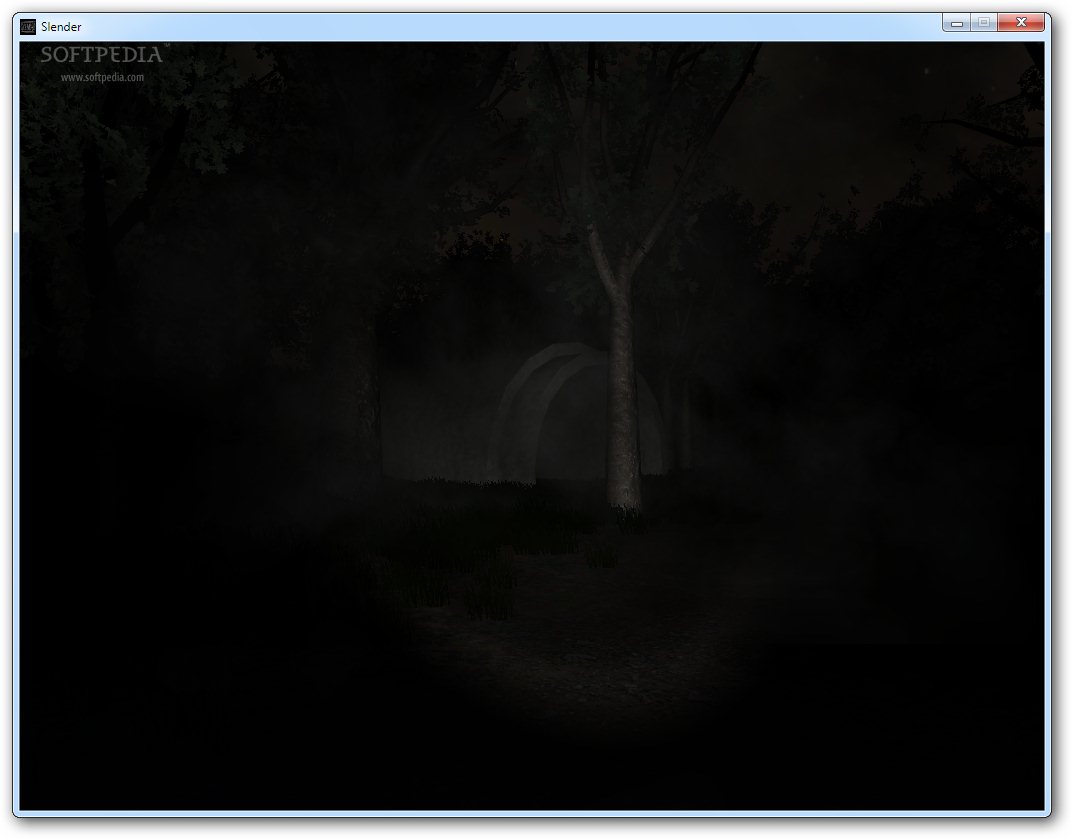Close the Slender game window
1072x838 pixels.
point(1021,23)
